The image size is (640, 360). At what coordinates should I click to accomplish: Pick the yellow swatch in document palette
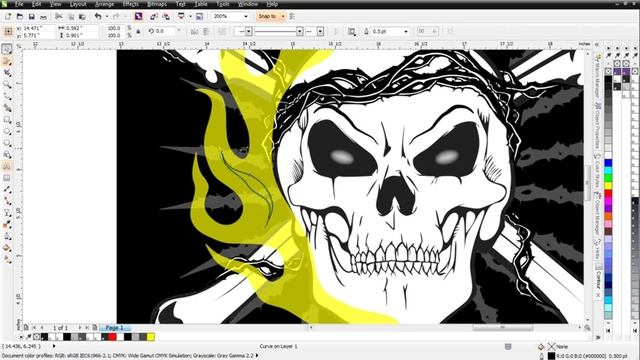coord(151,337)
